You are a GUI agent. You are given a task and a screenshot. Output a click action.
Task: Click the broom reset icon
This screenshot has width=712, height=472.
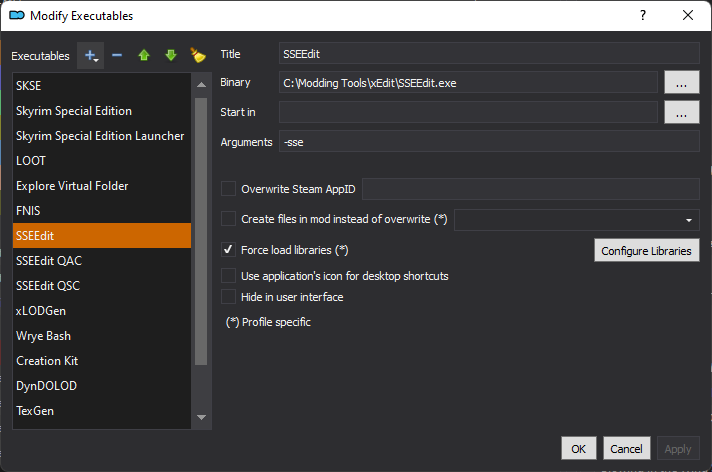coord(198,55)
